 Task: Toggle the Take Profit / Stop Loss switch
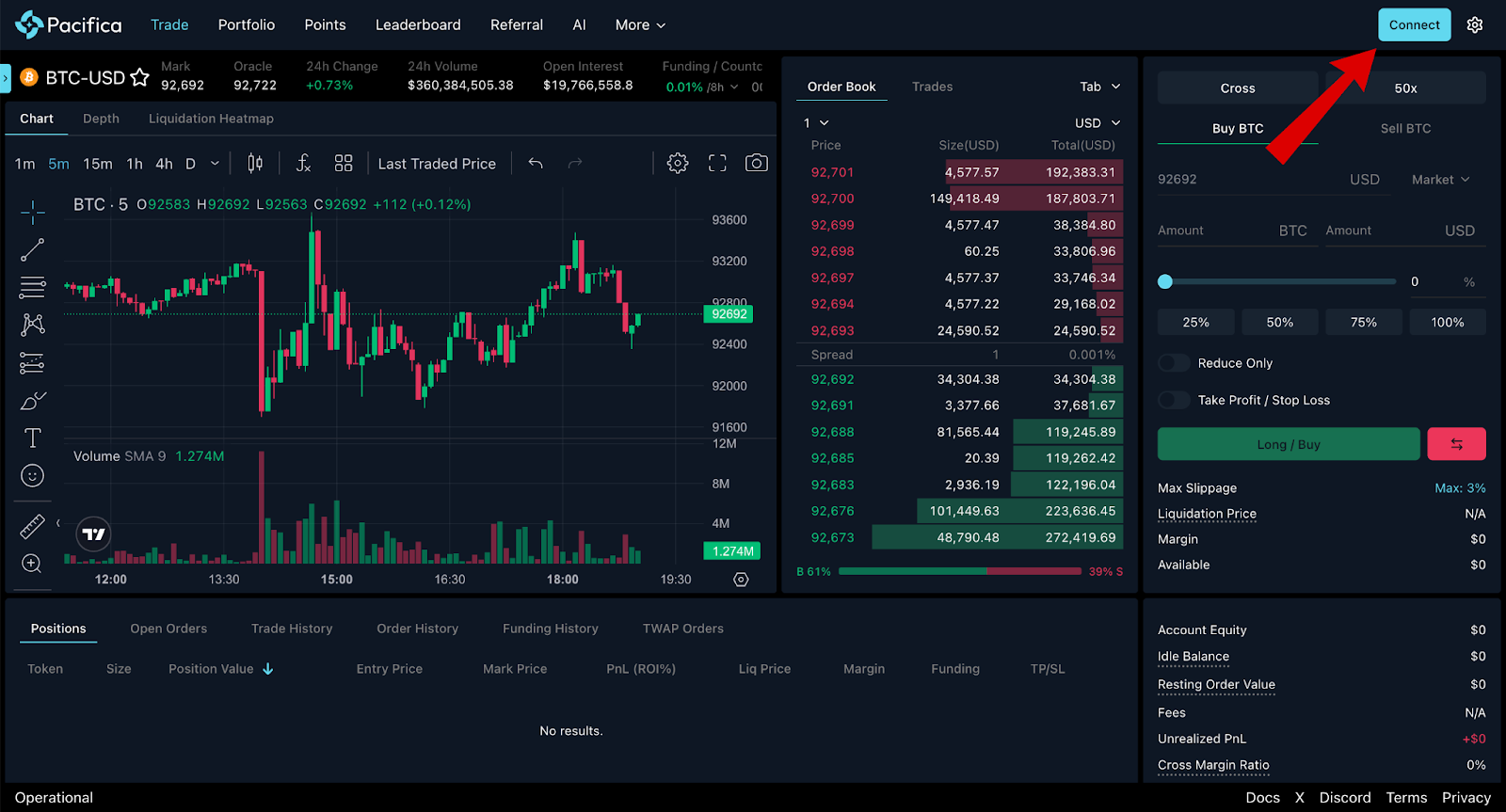point(1174,400)
